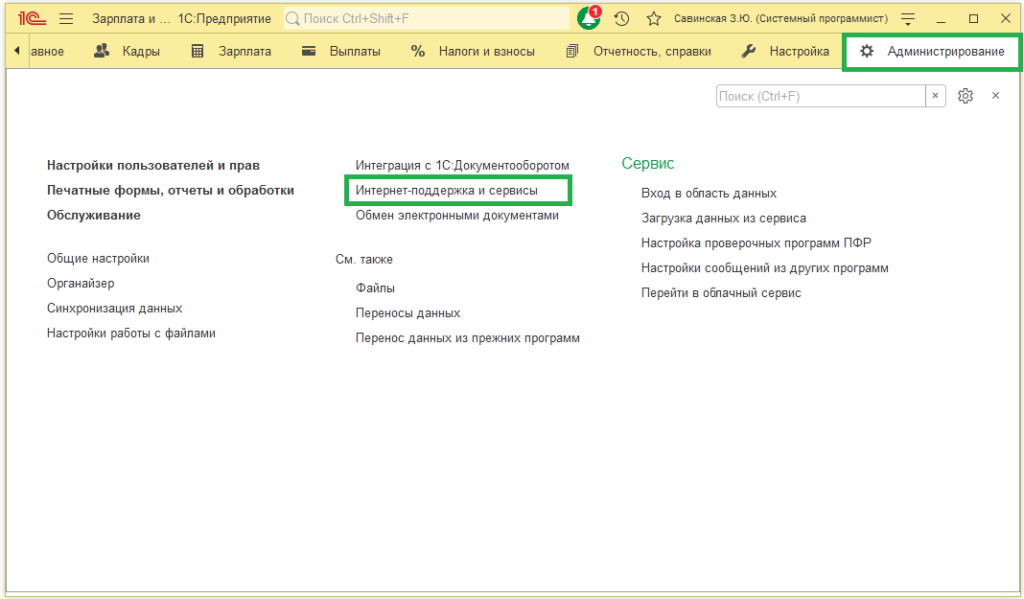The width and height of the screenshot is (1024, 599).
Task: Open the Налоги и взносы section
Action: point(472,51)
